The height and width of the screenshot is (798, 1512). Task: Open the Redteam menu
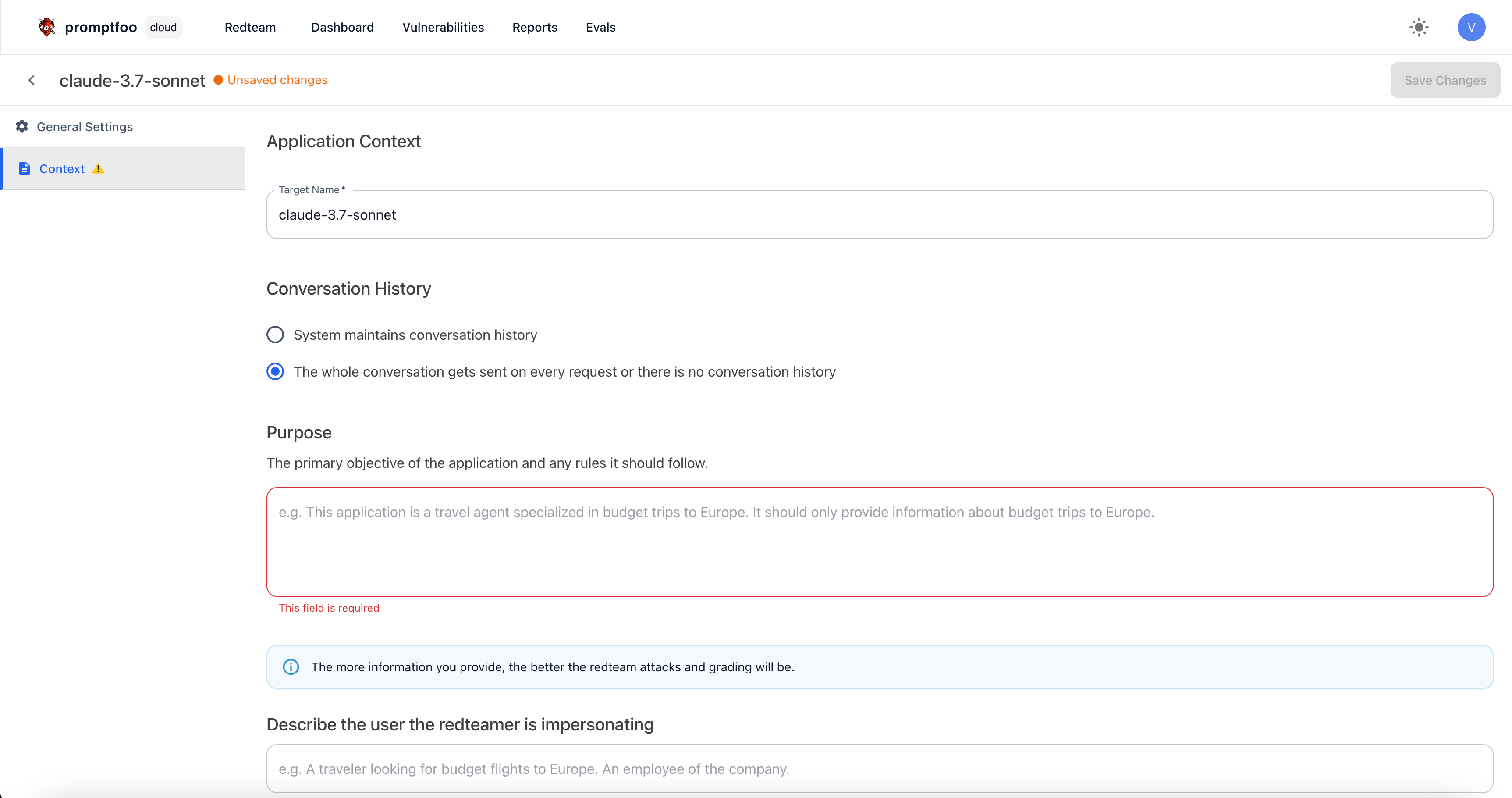tap(250, 27)
